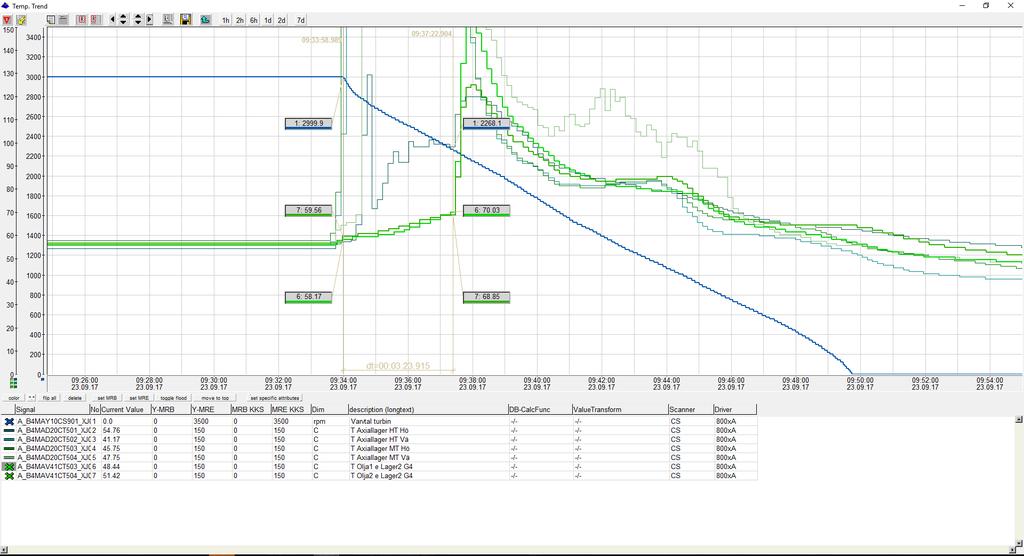Click the 'description (longtext)' column header
1024x556 pixels.
(428, 410)
